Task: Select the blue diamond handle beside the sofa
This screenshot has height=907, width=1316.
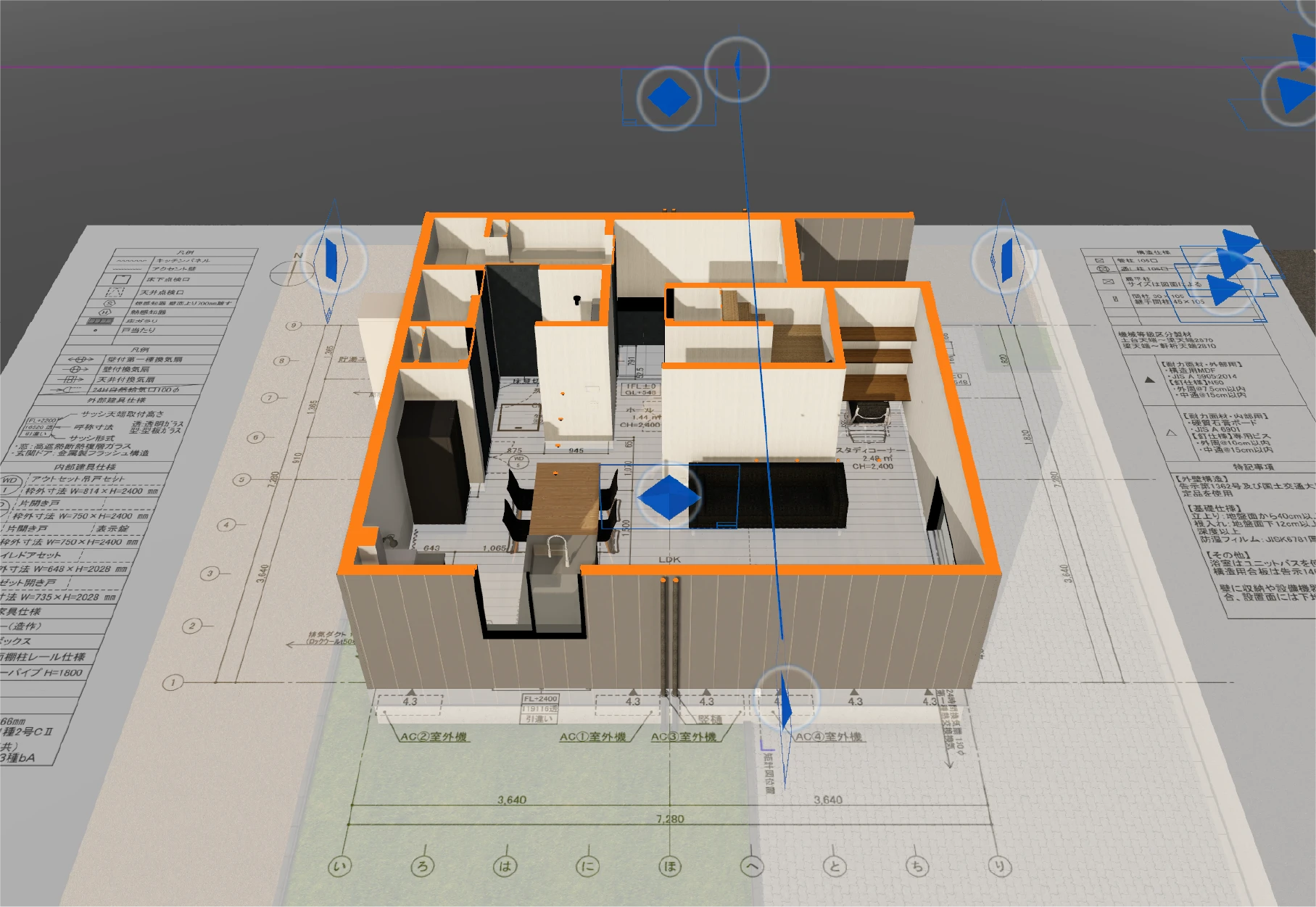Action: 669,497
